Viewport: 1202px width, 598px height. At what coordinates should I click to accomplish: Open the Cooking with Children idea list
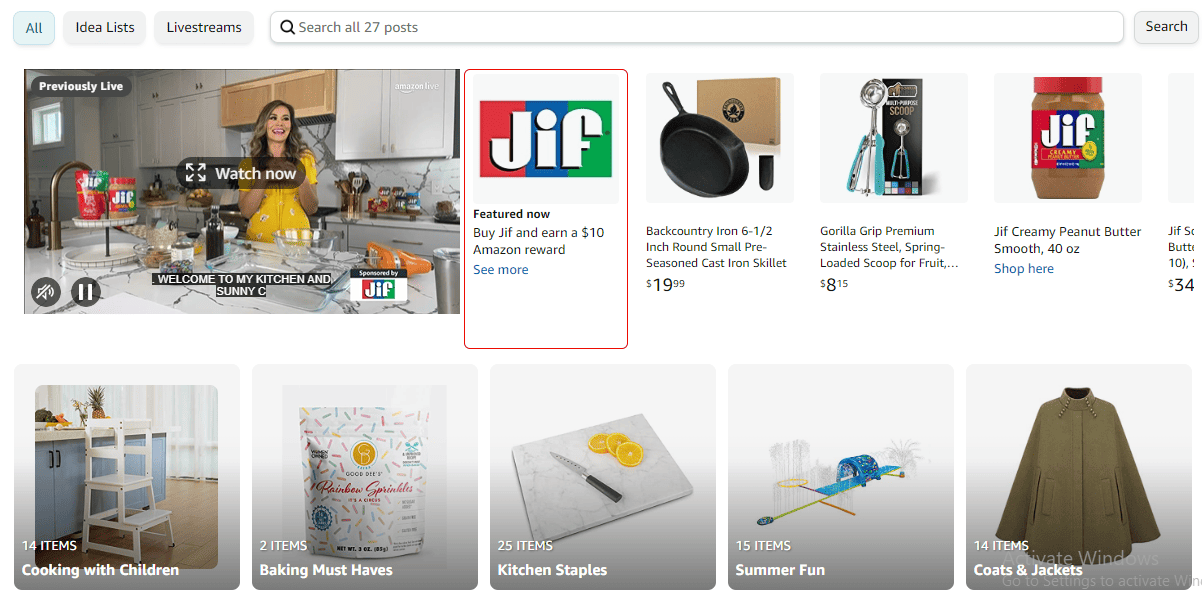click(127, 477)
